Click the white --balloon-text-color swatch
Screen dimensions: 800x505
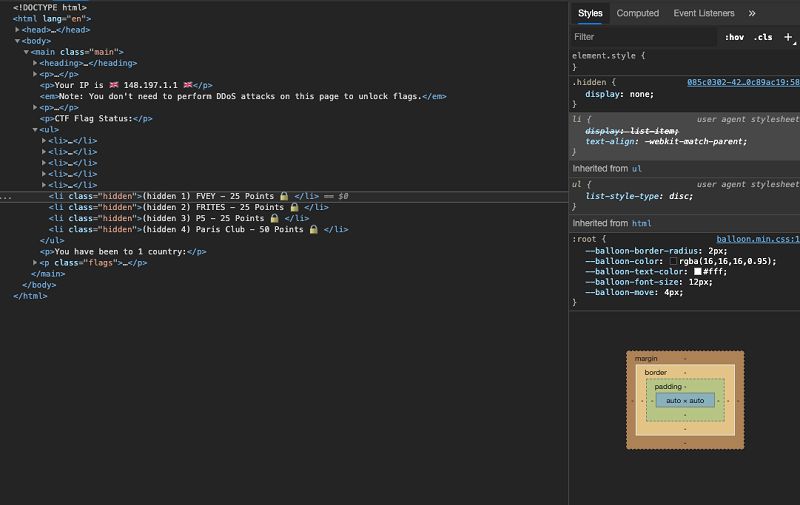(x=698, y=271)
